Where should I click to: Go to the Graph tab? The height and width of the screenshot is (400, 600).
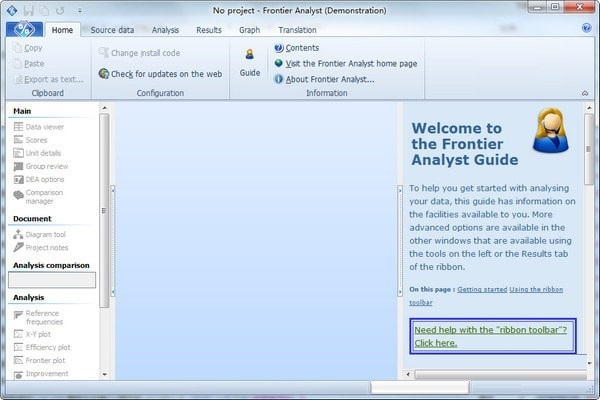pos(249,30)
